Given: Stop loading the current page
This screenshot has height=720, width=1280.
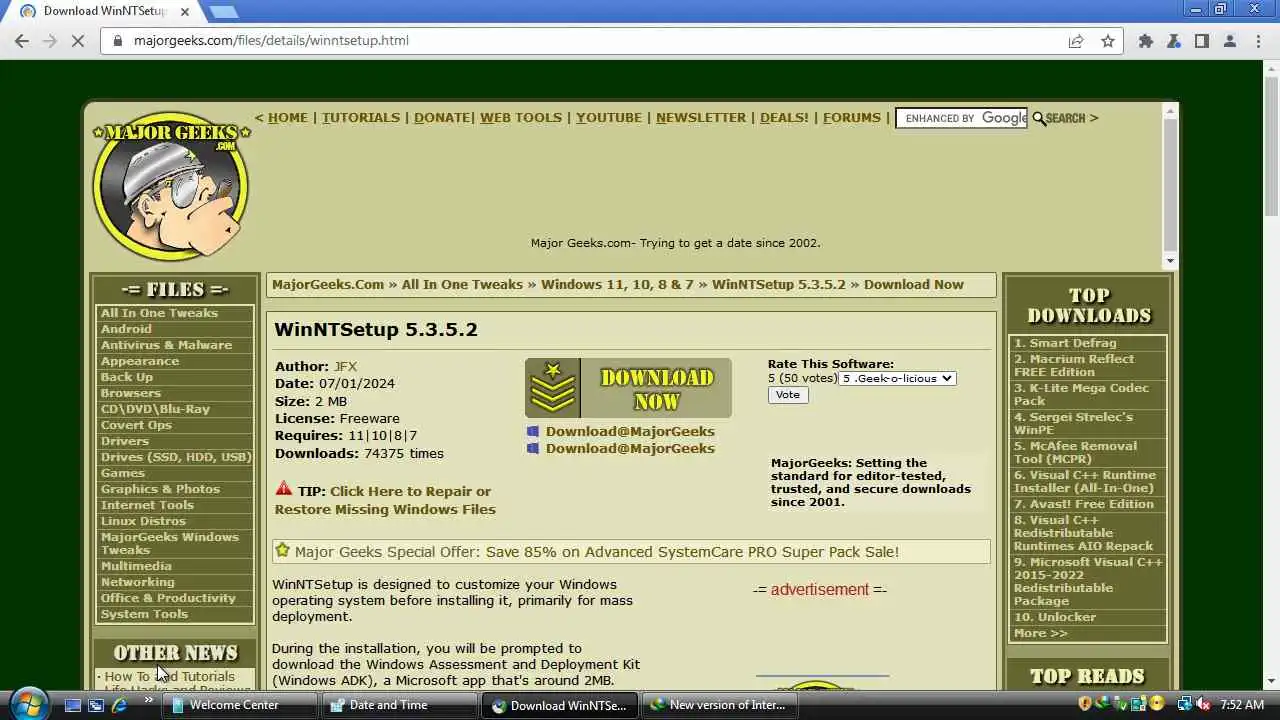Looking at the screenshot, I should coord(79,41).
